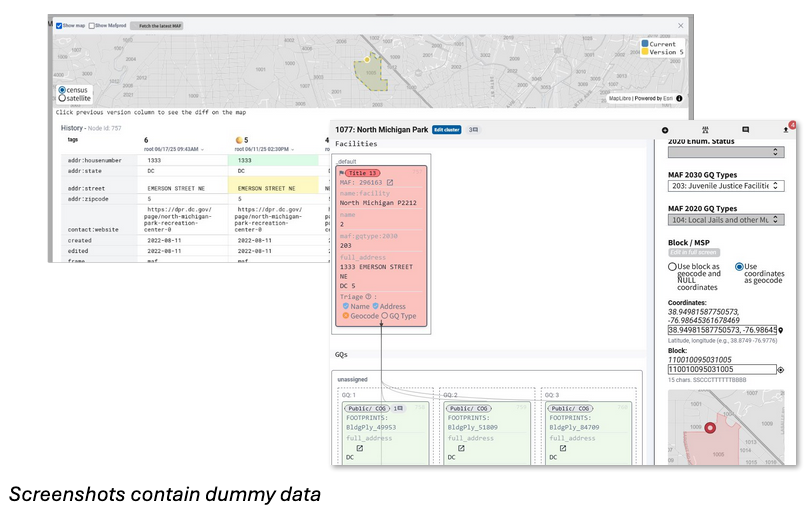The width and height of the screenshot is (809, 515).
Task: Click Public/ COG tag in GQ 3
Action: point(569,408)
